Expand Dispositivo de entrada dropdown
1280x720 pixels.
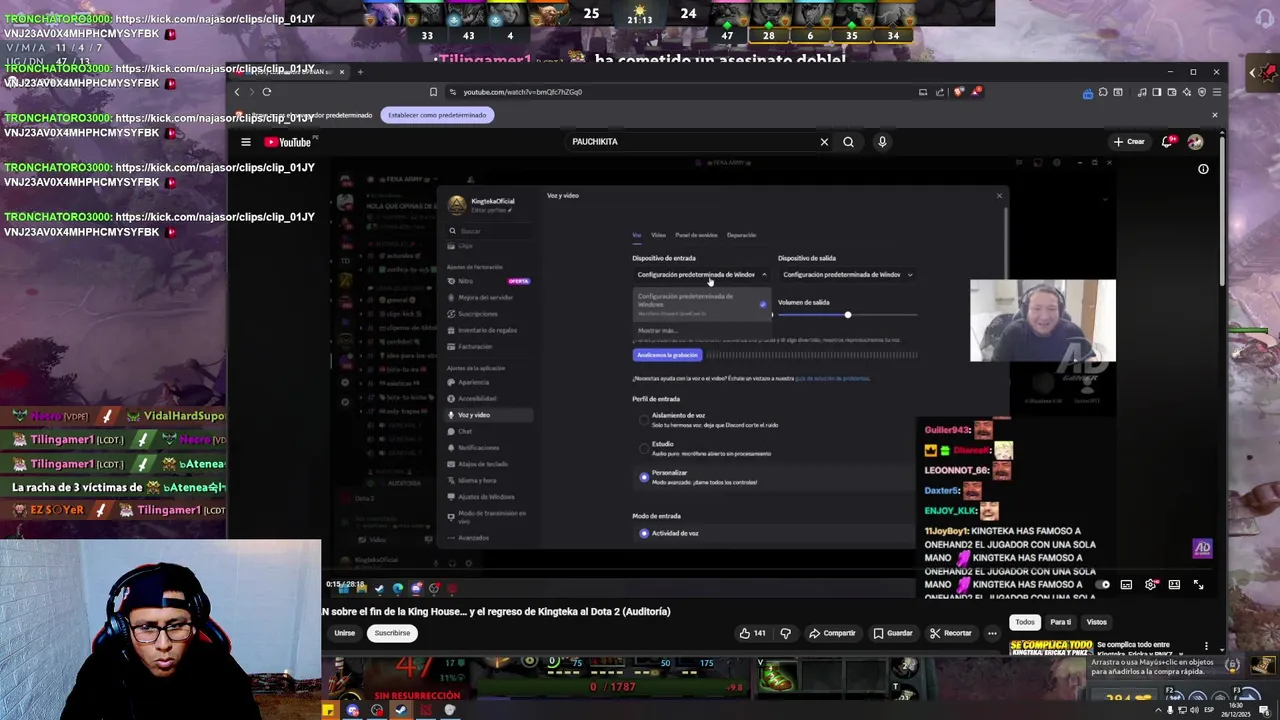coord(702,275)
